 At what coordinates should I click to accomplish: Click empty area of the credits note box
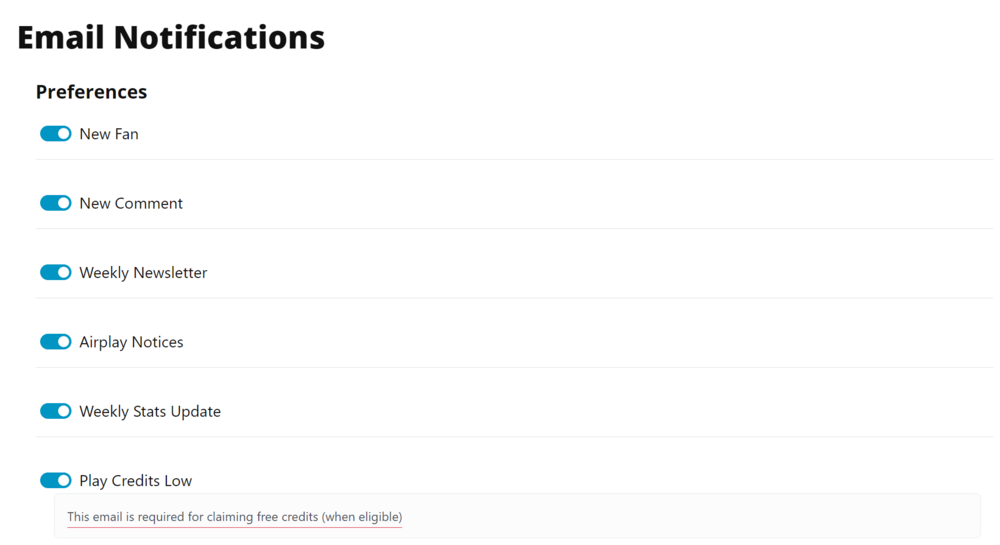pyautogui.click(x=700, y=517)
